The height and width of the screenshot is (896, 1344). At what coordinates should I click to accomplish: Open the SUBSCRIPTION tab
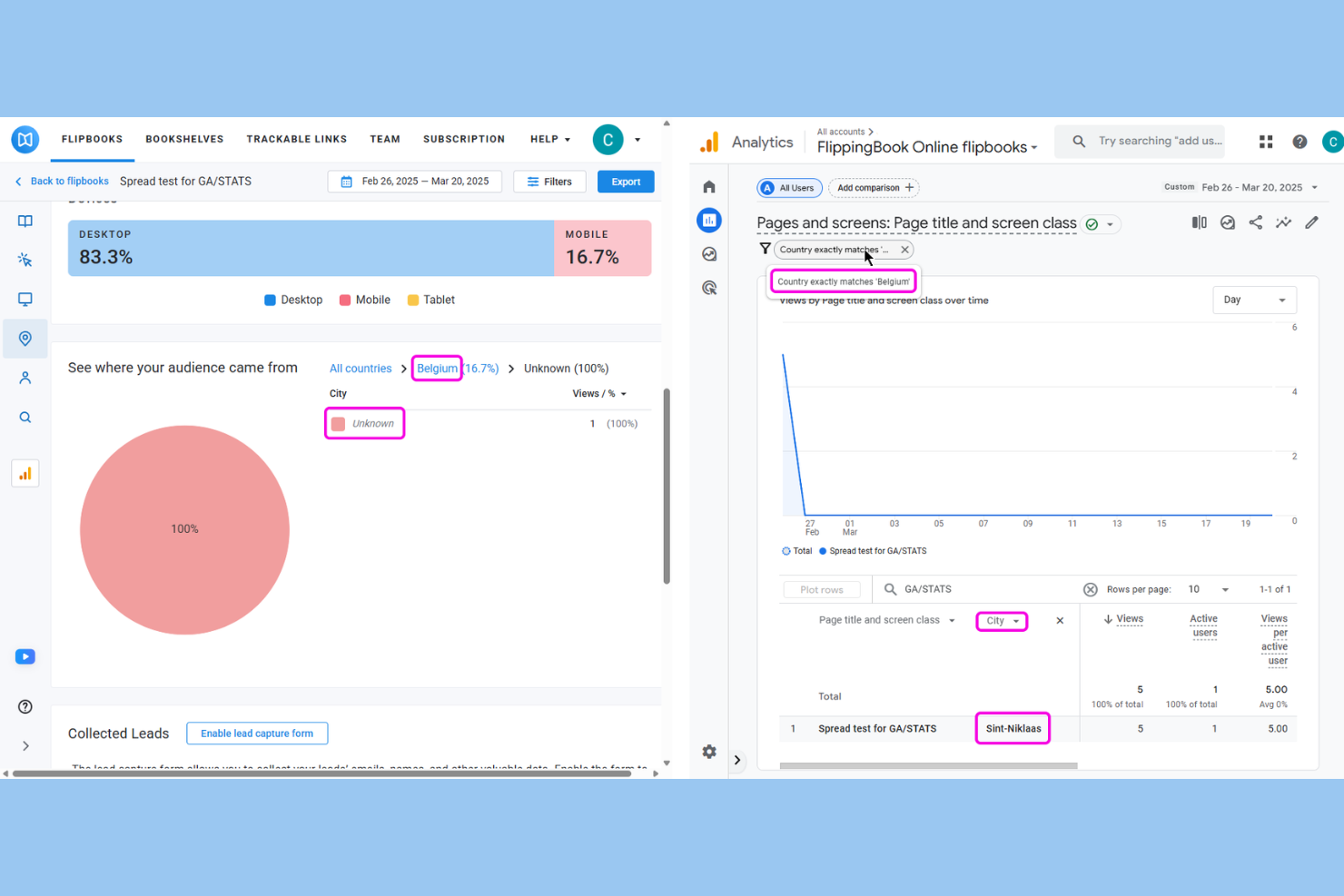click(464, 139)
